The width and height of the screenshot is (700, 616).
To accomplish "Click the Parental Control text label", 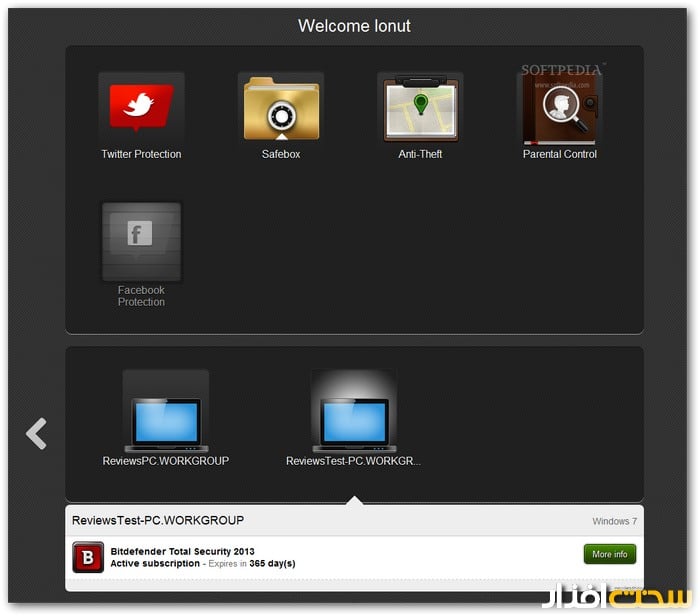I will click(x=559, y=155).
